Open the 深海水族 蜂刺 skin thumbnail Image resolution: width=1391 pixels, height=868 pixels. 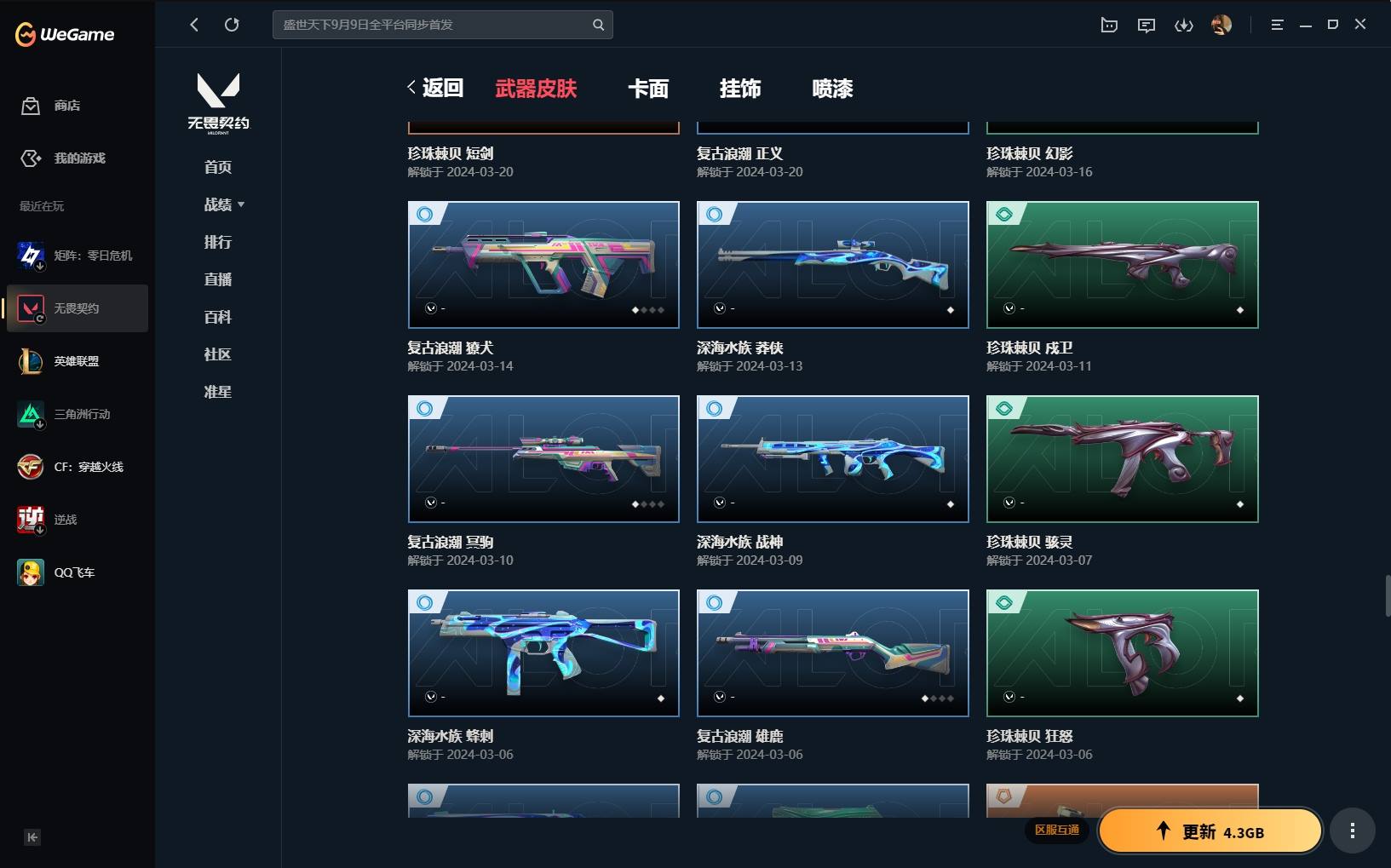[543, 653]
